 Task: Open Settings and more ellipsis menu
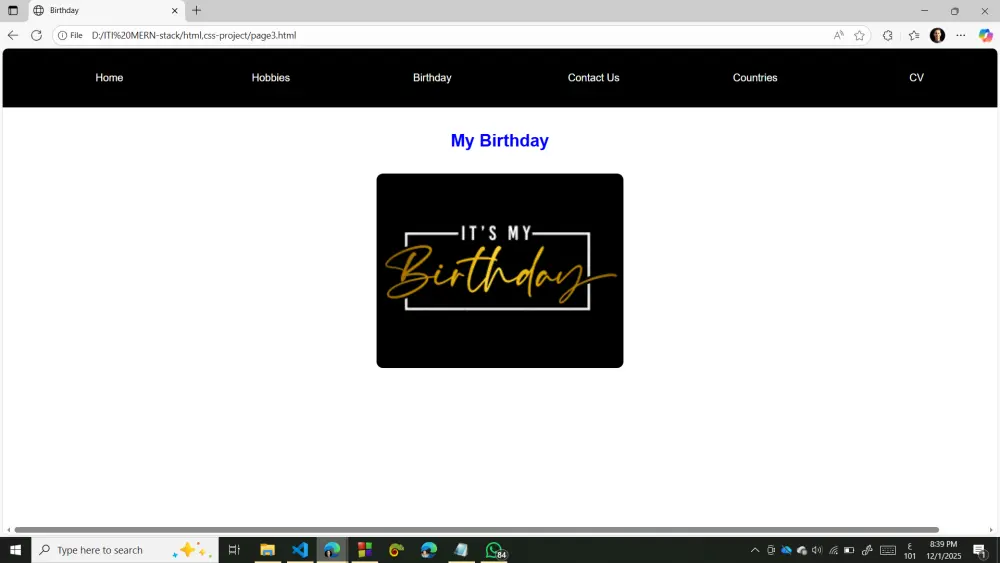coord(960,36)
